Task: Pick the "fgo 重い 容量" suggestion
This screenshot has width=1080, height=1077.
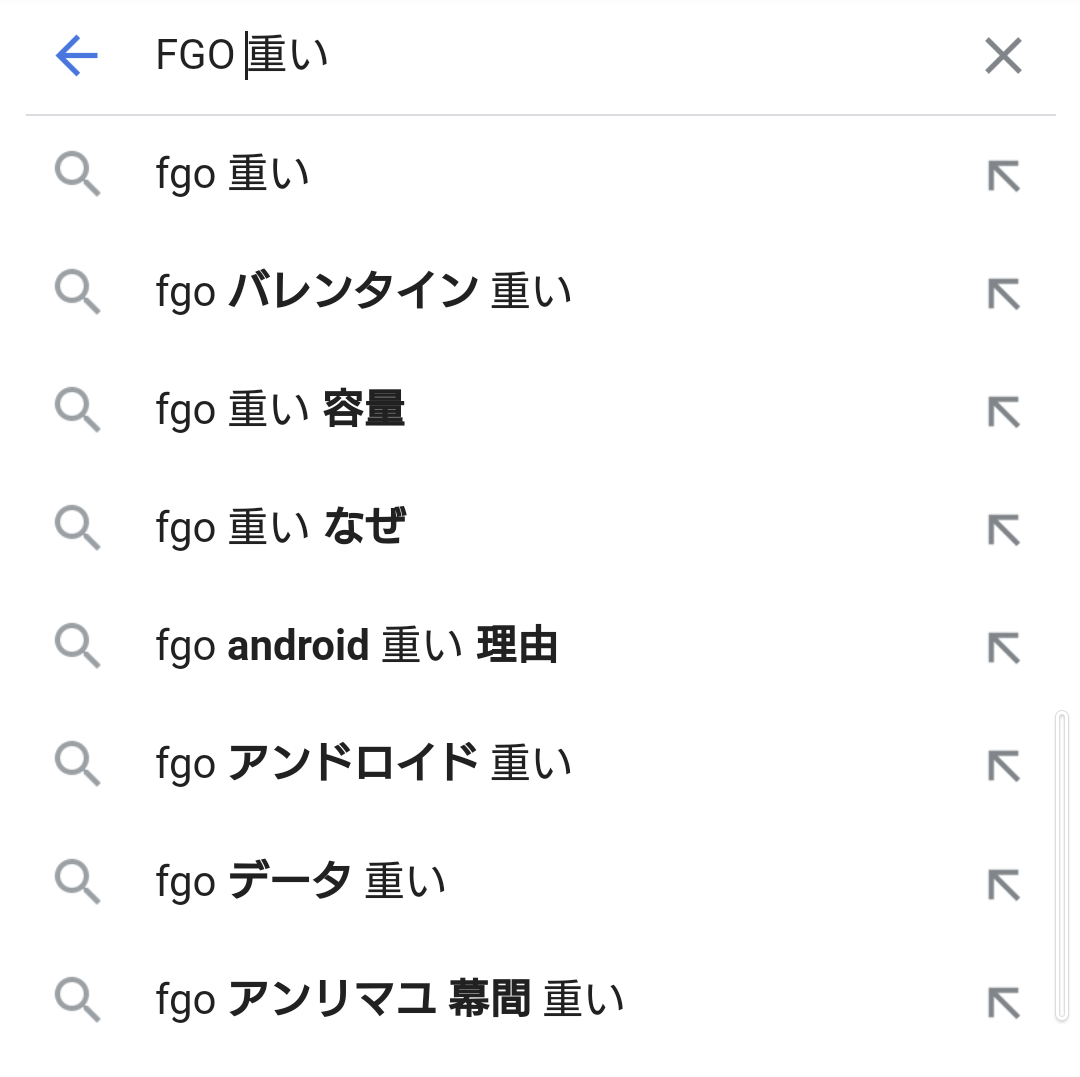Action: pyautogui.click(x=280, y=410)
